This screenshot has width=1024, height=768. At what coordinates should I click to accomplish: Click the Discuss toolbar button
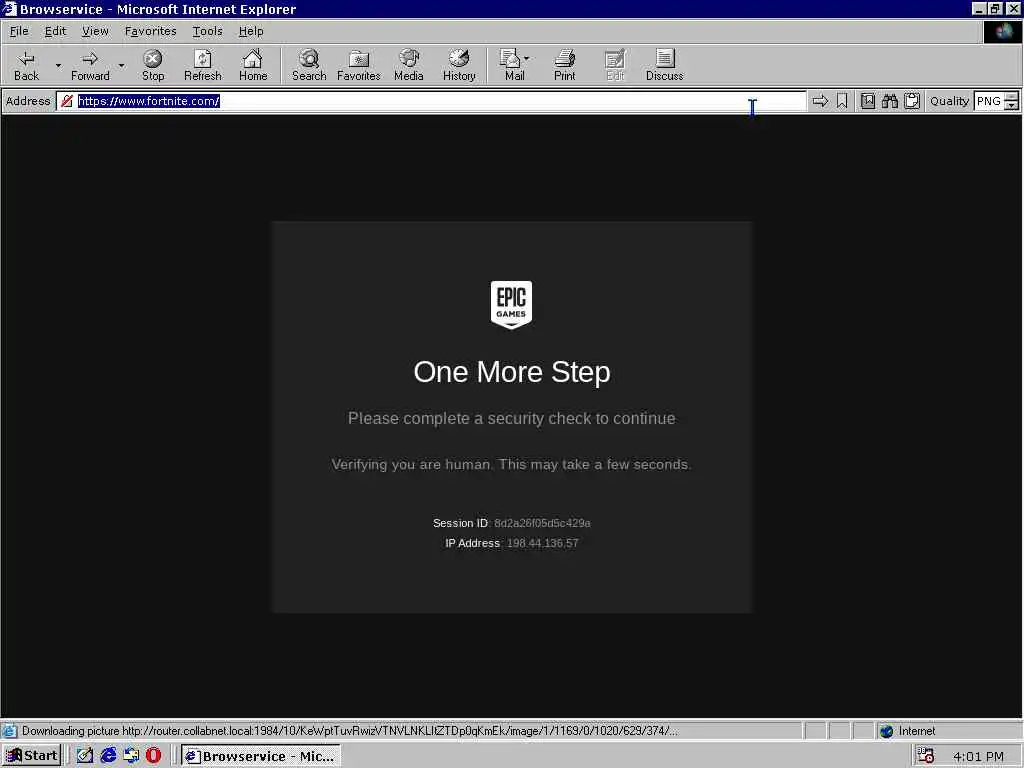pyautogui.click(x=664, y=65)
